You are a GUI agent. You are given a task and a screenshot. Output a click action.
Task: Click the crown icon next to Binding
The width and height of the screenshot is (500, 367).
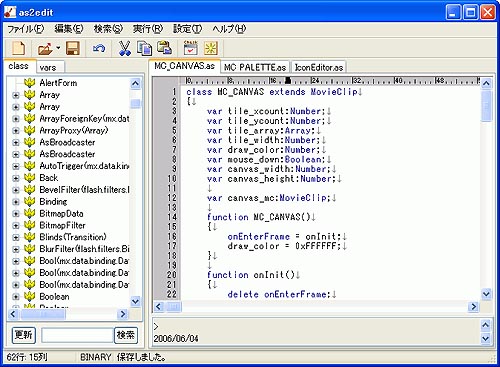click(30, 202)
